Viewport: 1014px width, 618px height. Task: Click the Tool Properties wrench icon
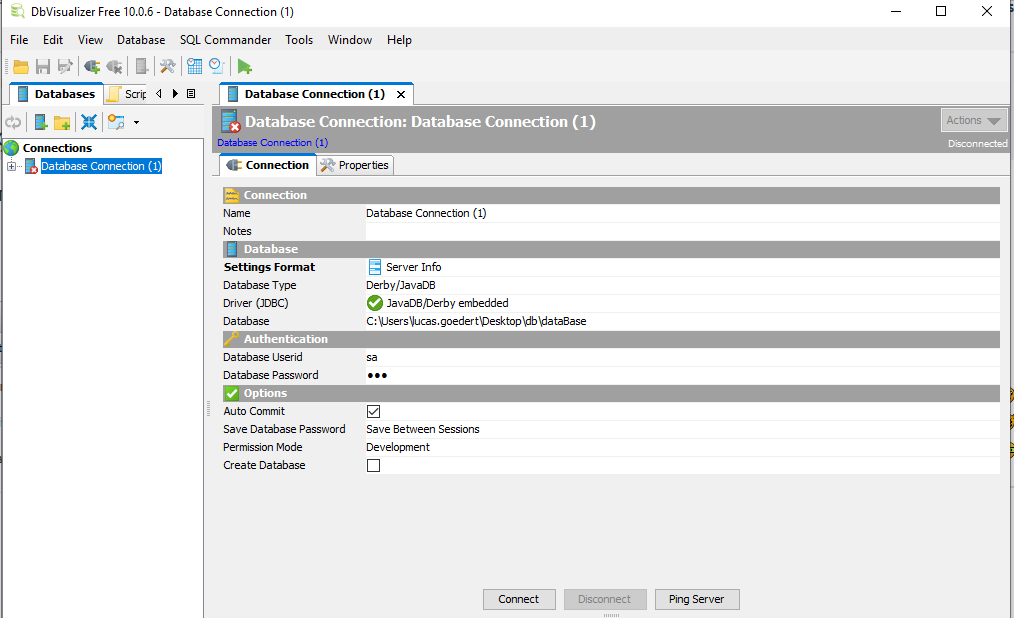click(x=168, y=67)
